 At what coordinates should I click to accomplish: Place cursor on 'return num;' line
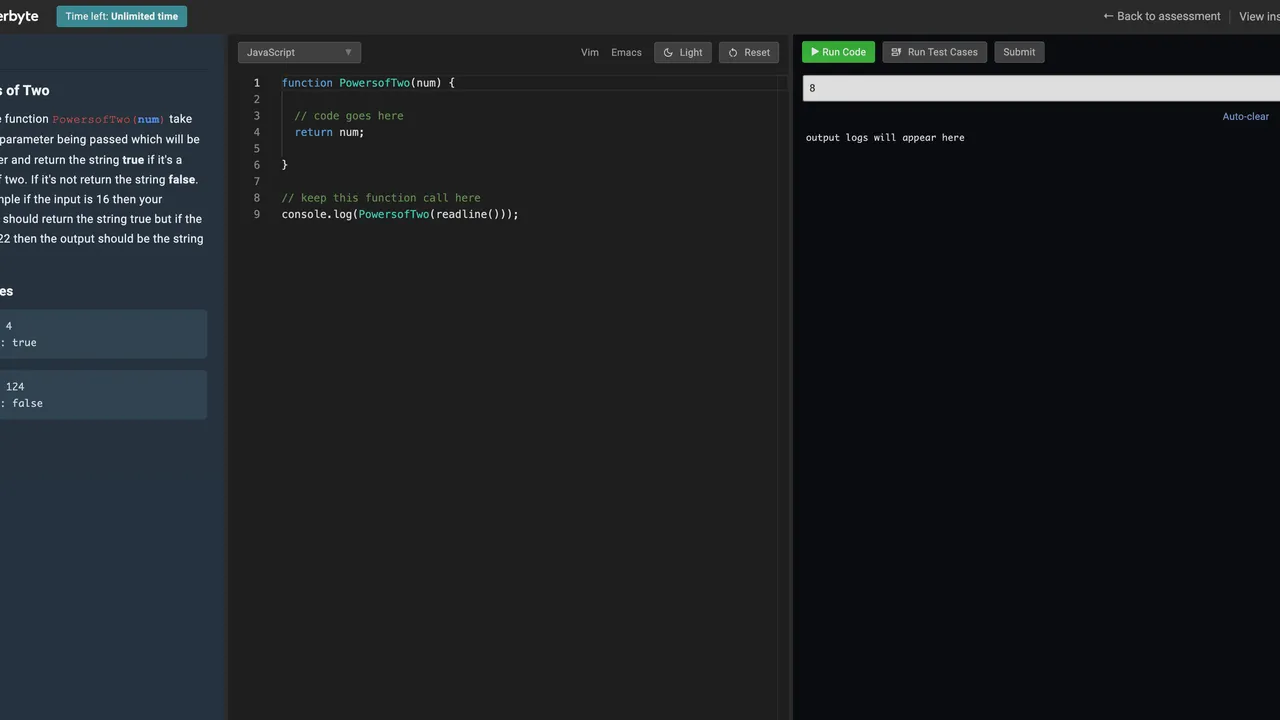329,132
